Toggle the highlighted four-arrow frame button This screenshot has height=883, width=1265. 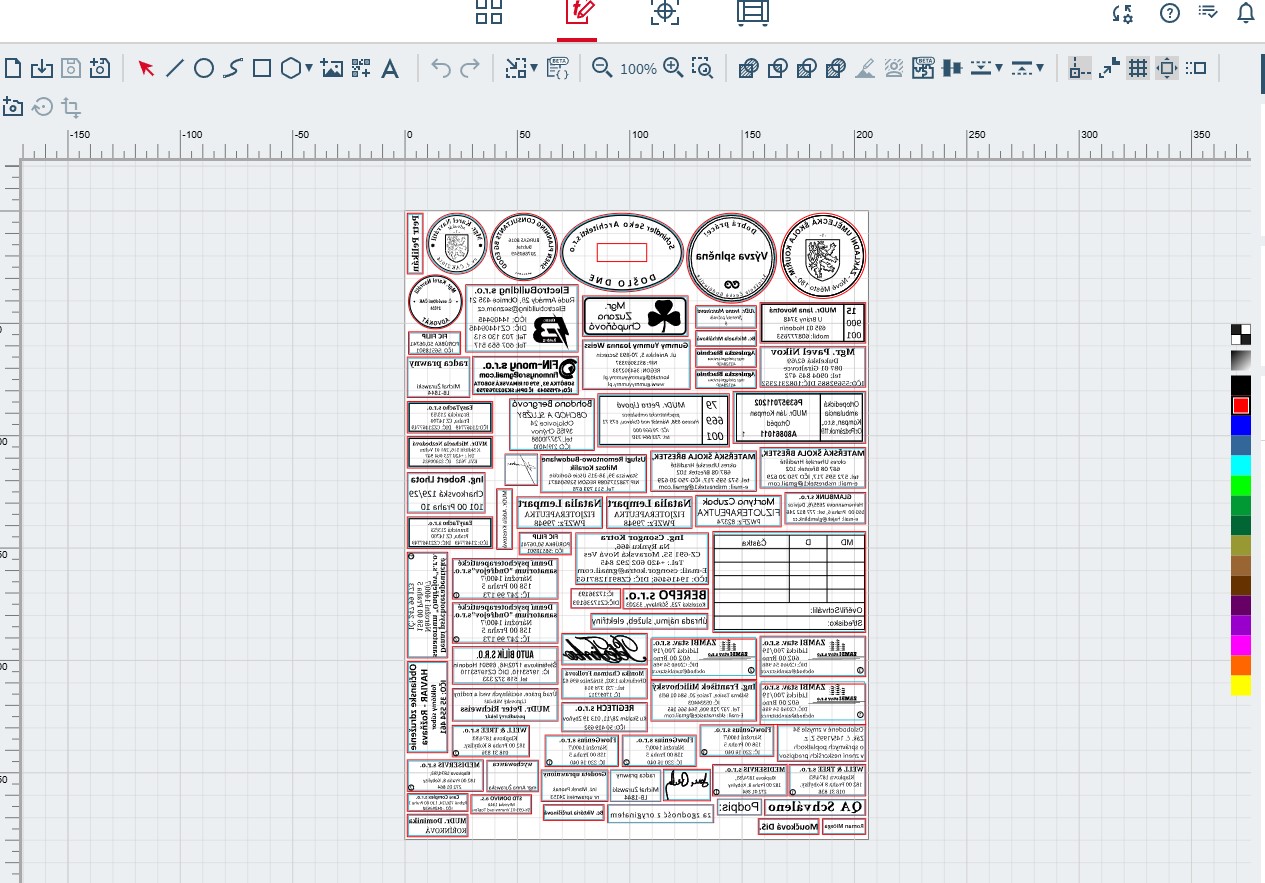[x=1166, y=68]
